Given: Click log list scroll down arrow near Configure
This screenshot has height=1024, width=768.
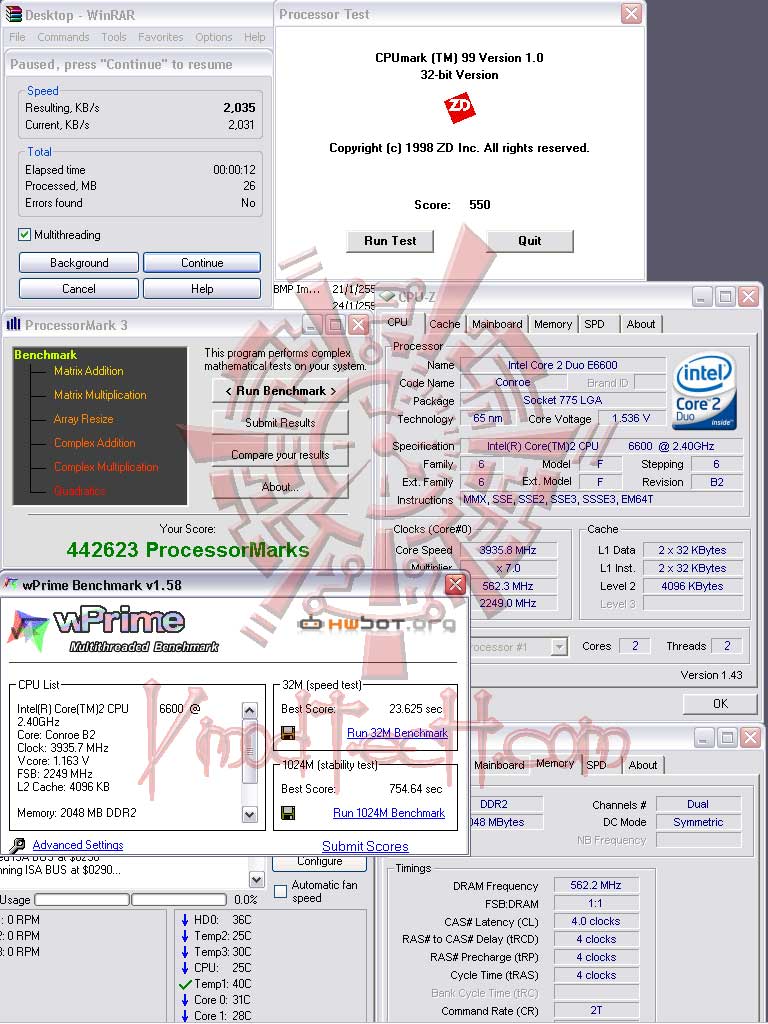Looking at the screenshot, I should coord(257,880).
